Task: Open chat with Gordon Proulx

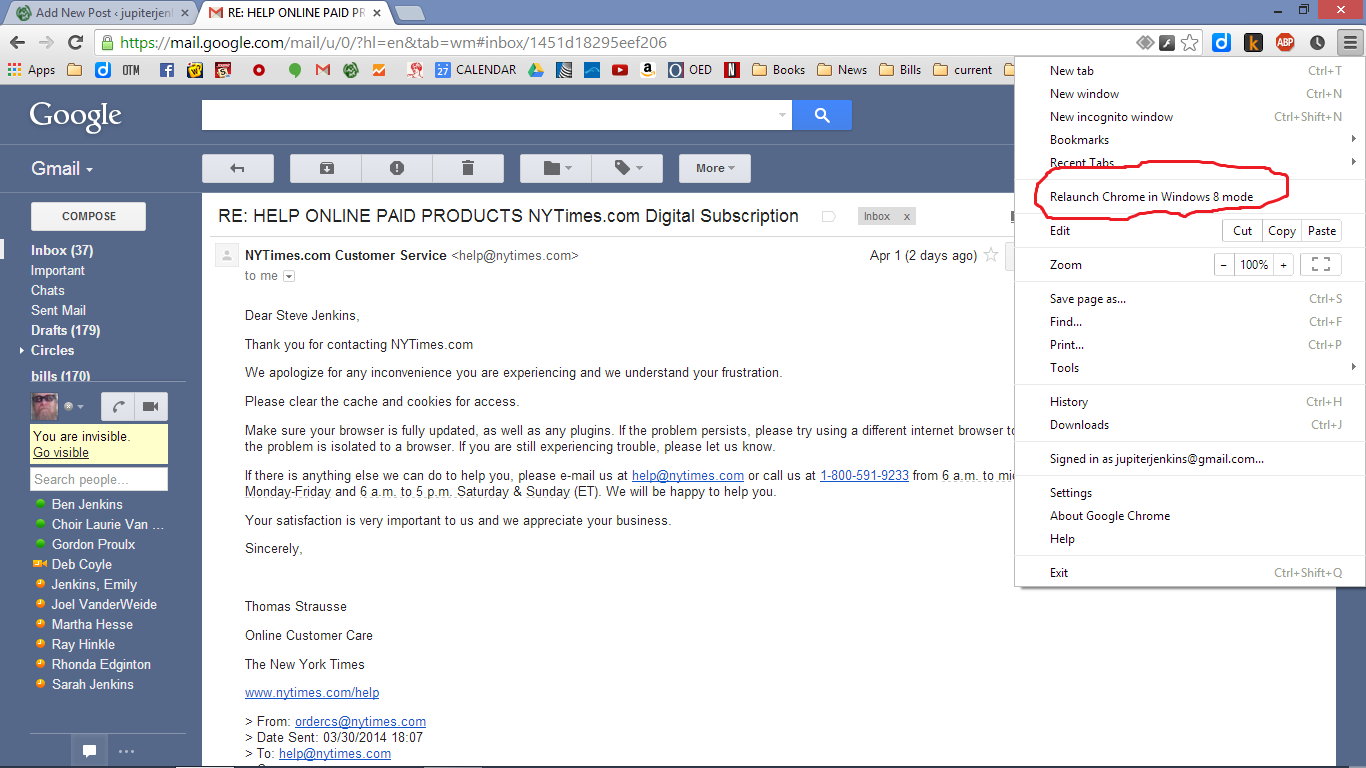Action: [93, 545]
